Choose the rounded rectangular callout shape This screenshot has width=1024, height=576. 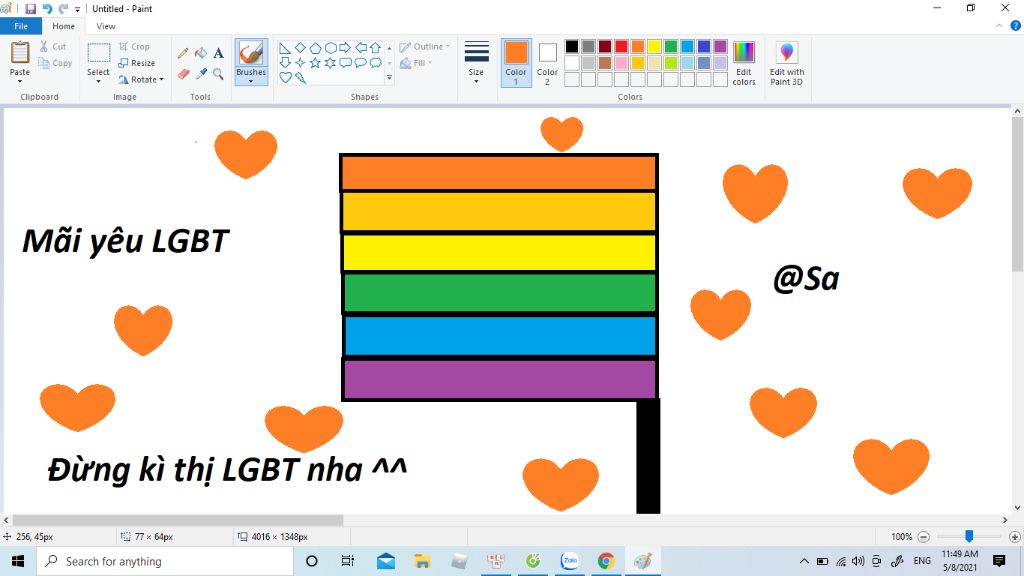[345, 63]
